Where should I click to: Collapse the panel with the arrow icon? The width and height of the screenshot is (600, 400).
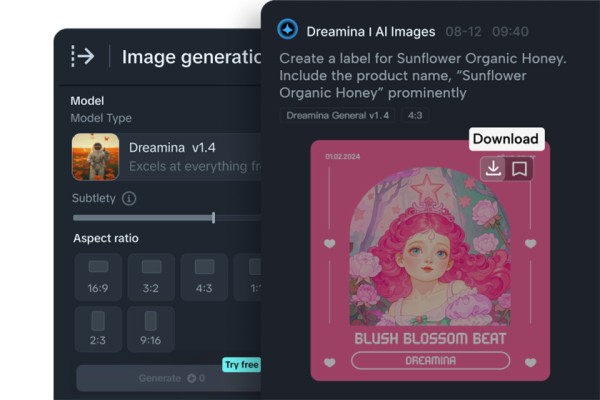point(83,56)
